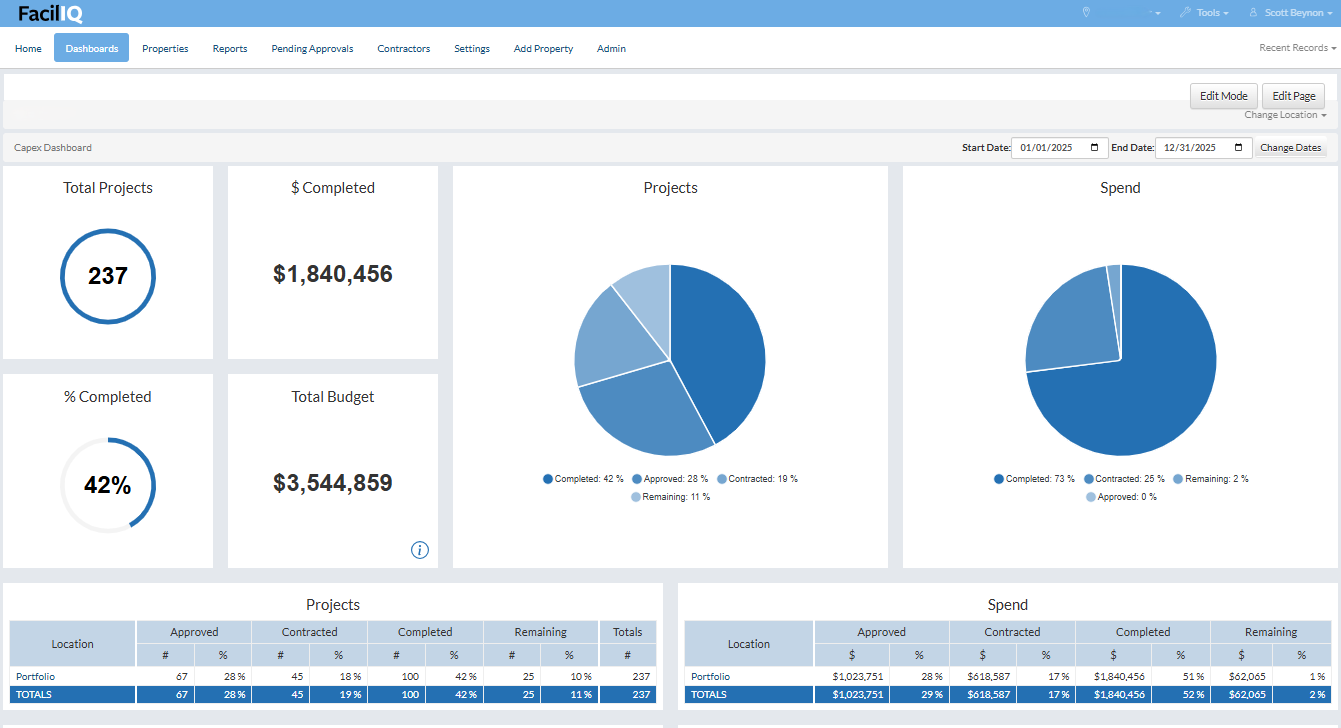Click the info icon on Total Budget card

tap(420, 550)
